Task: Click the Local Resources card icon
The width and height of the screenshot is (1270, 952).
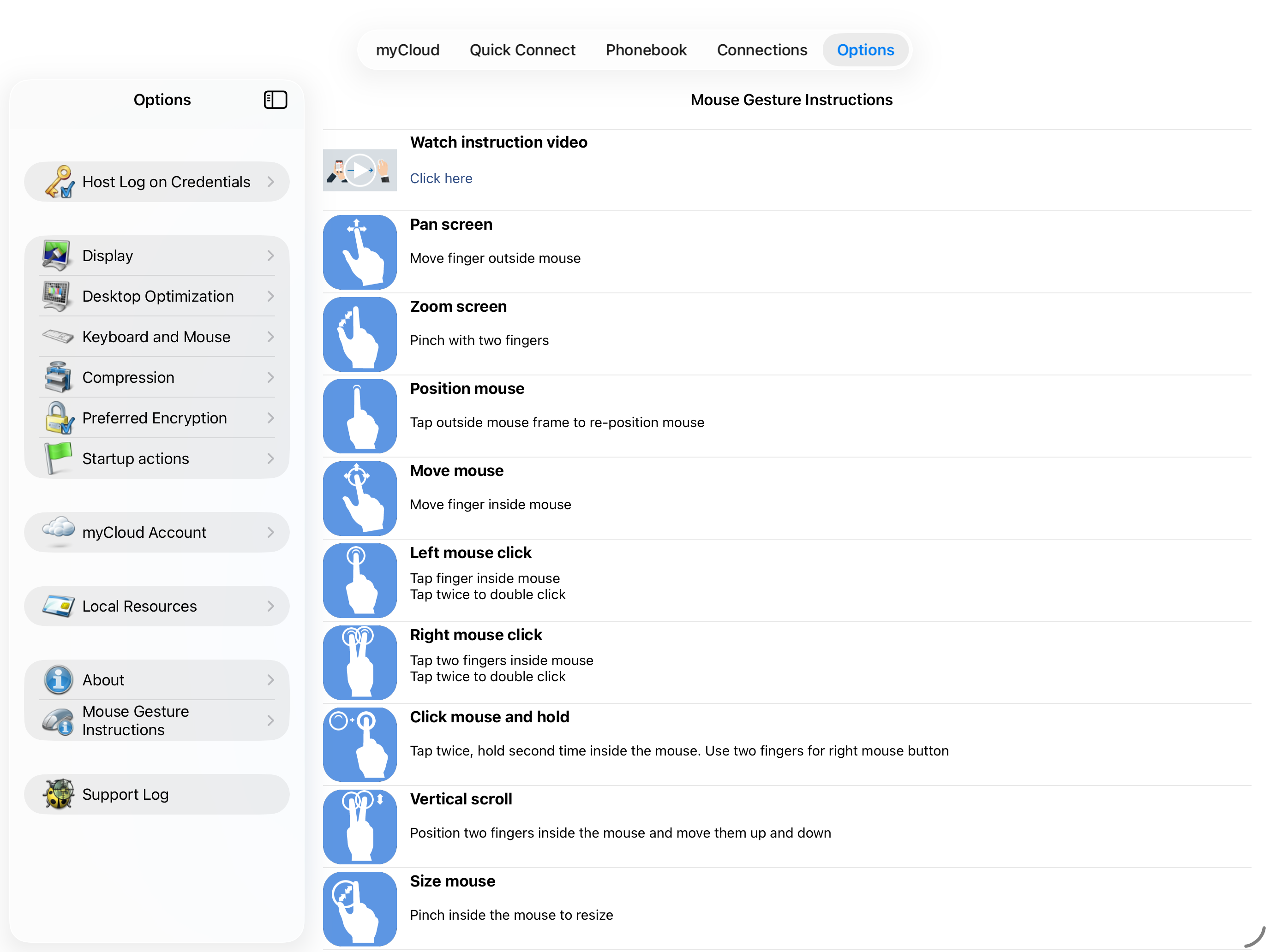Action: point(58,606)
